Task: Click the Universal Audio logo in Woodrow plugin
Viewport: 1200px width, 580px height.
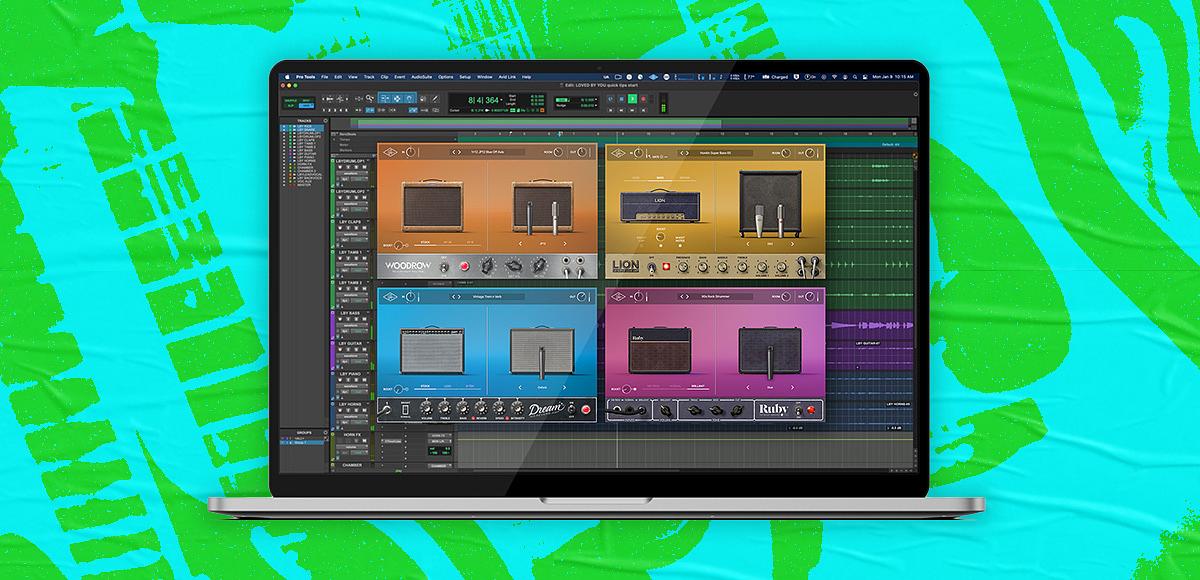Action: pos(390,152)
